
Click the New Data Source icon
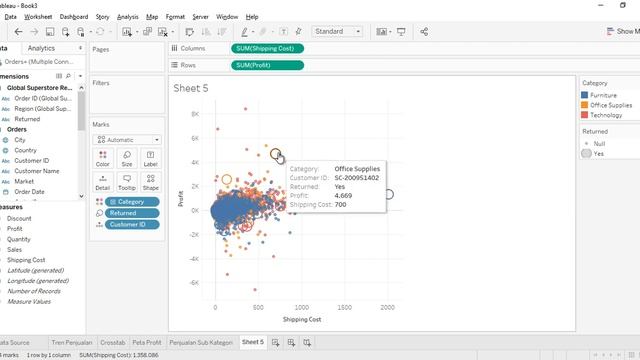pyautogui.click(x=65, y=32)
